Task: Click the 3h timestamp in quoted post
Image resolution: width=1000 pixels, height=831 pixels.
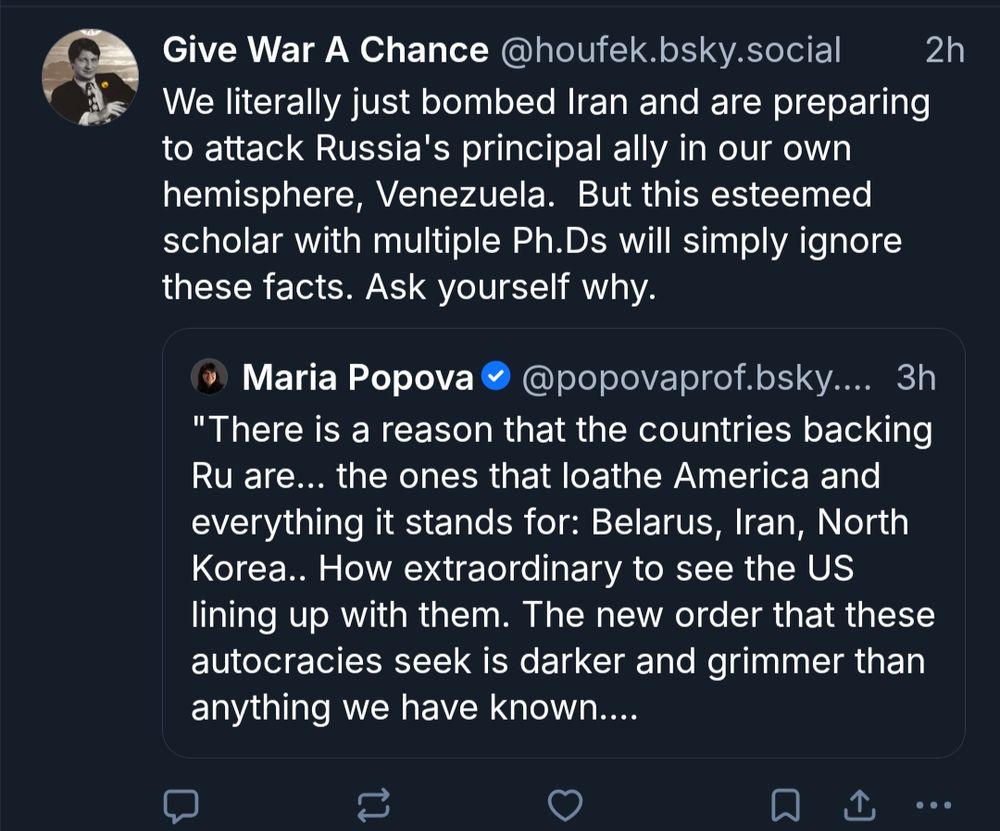Action: click(916, 377)
